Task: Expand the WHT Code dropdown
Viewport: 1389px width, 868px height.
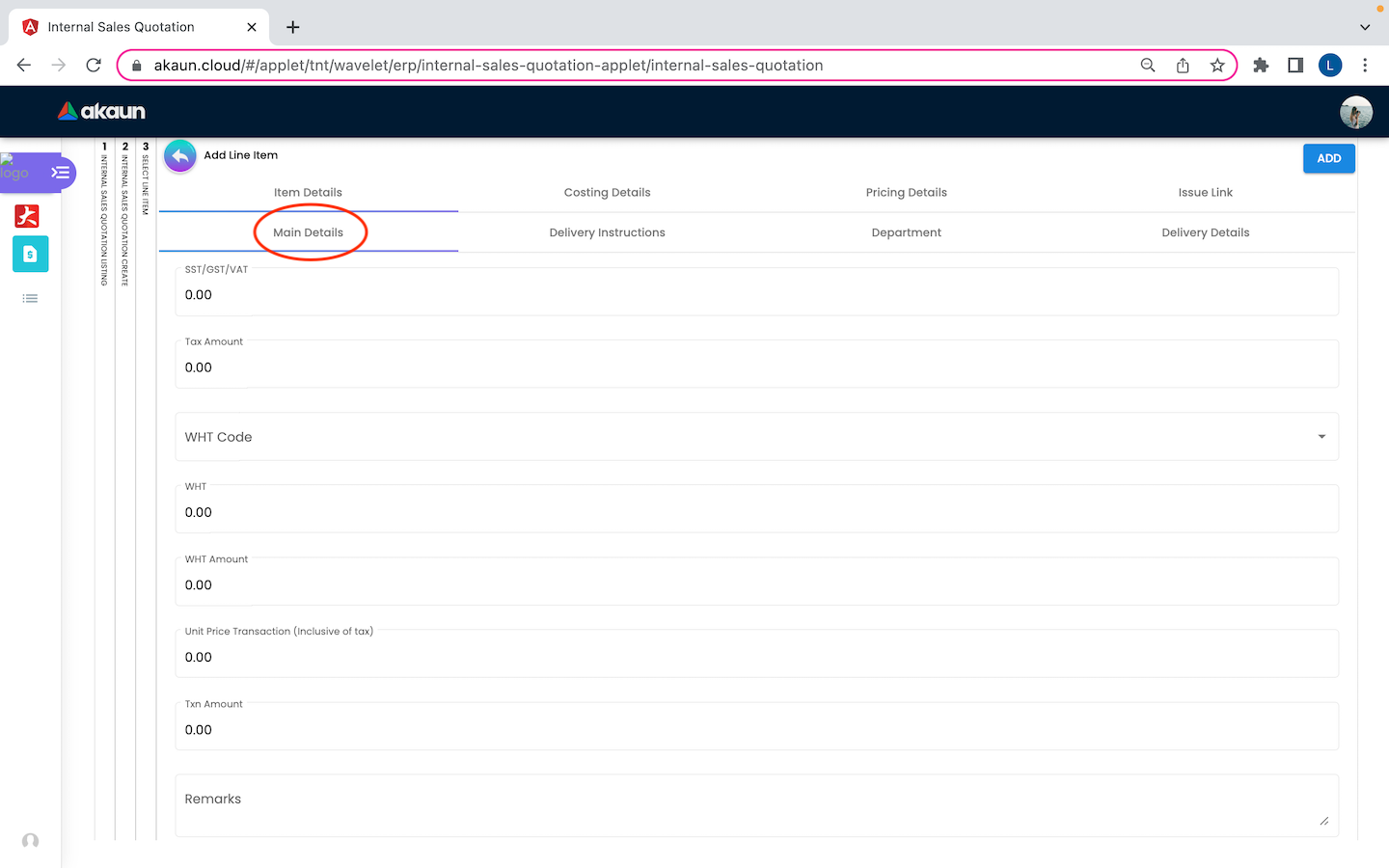Action: coord(757,437)
